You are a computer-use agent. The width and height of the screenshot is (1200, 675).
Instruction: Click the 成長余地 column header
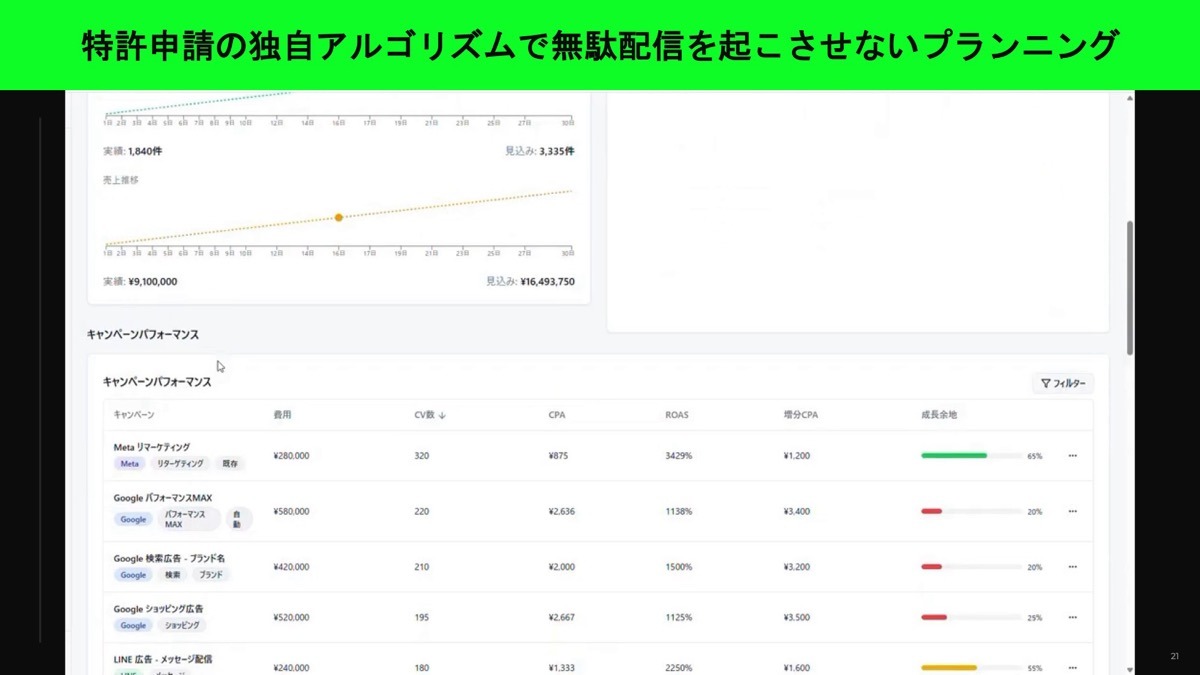[938, 415]
